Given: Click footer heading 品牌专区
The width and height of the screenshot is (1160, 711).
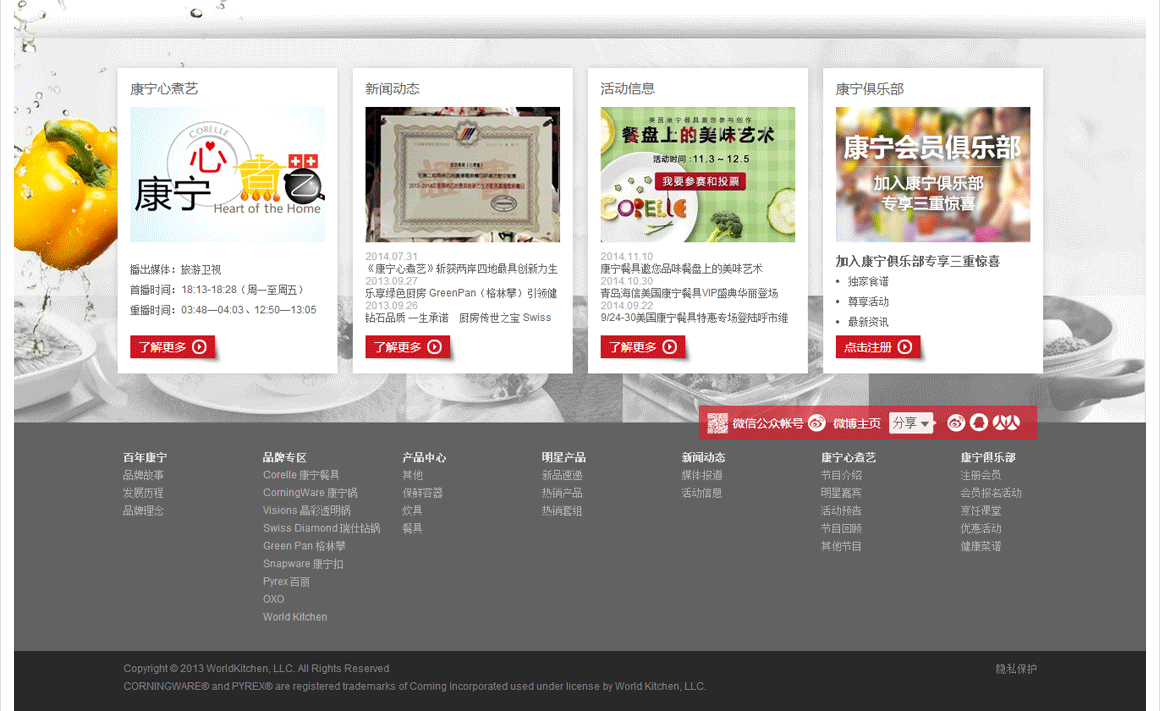Looking at the screenshot, I should tap(285, 457).
